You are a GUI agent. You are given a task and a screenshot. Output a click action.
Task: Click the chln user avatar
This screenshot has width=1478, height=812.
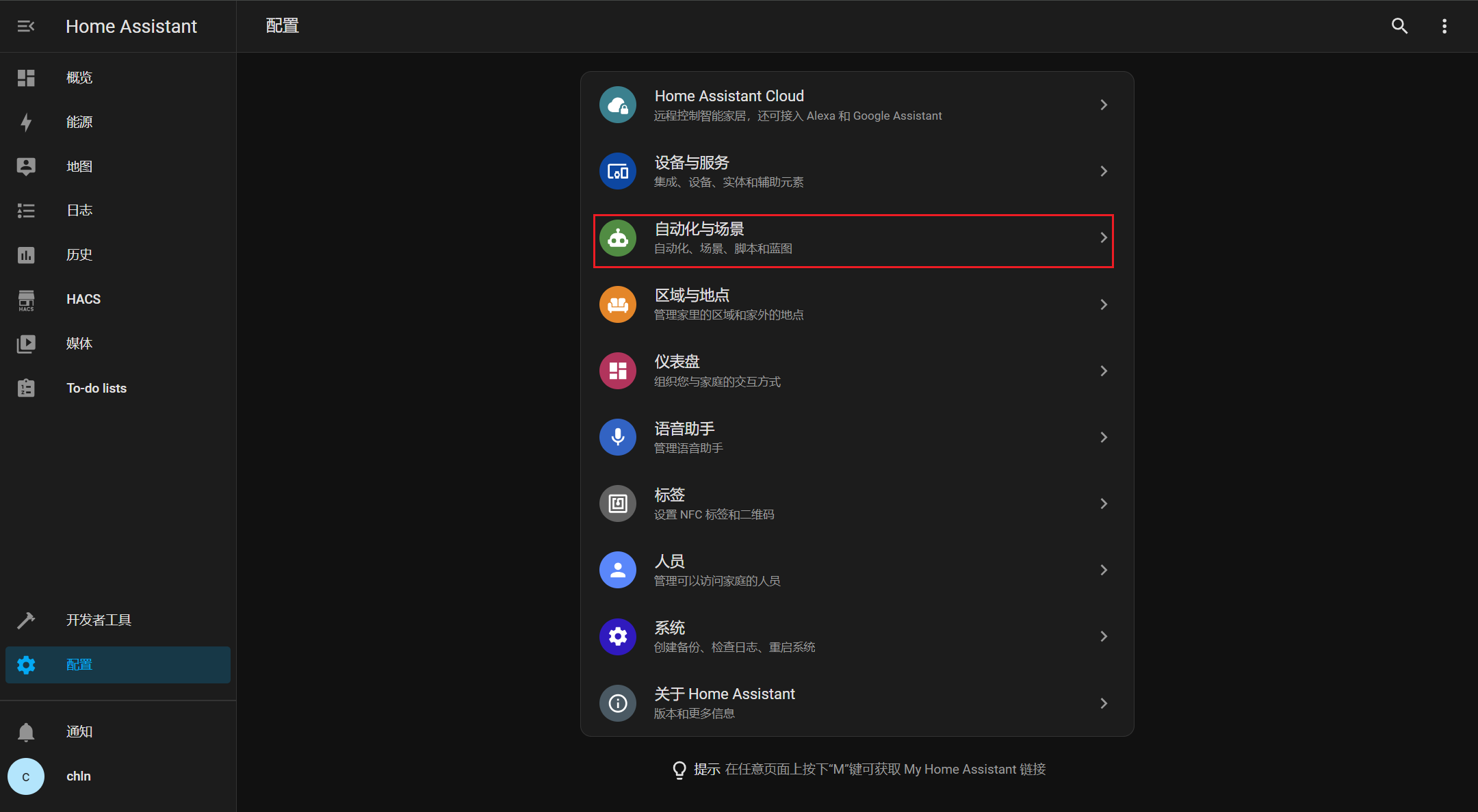click(26, 776)
